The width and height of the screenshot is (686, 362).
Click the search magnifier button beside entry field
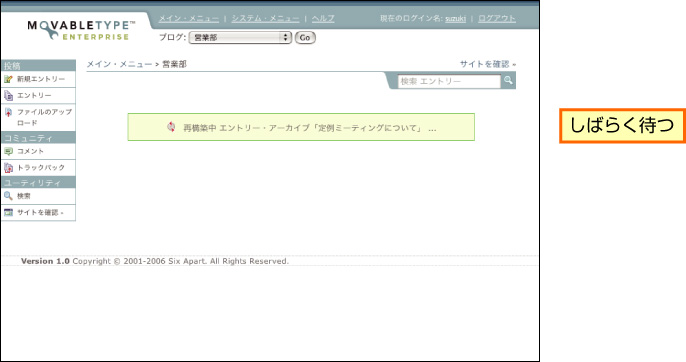508,81
